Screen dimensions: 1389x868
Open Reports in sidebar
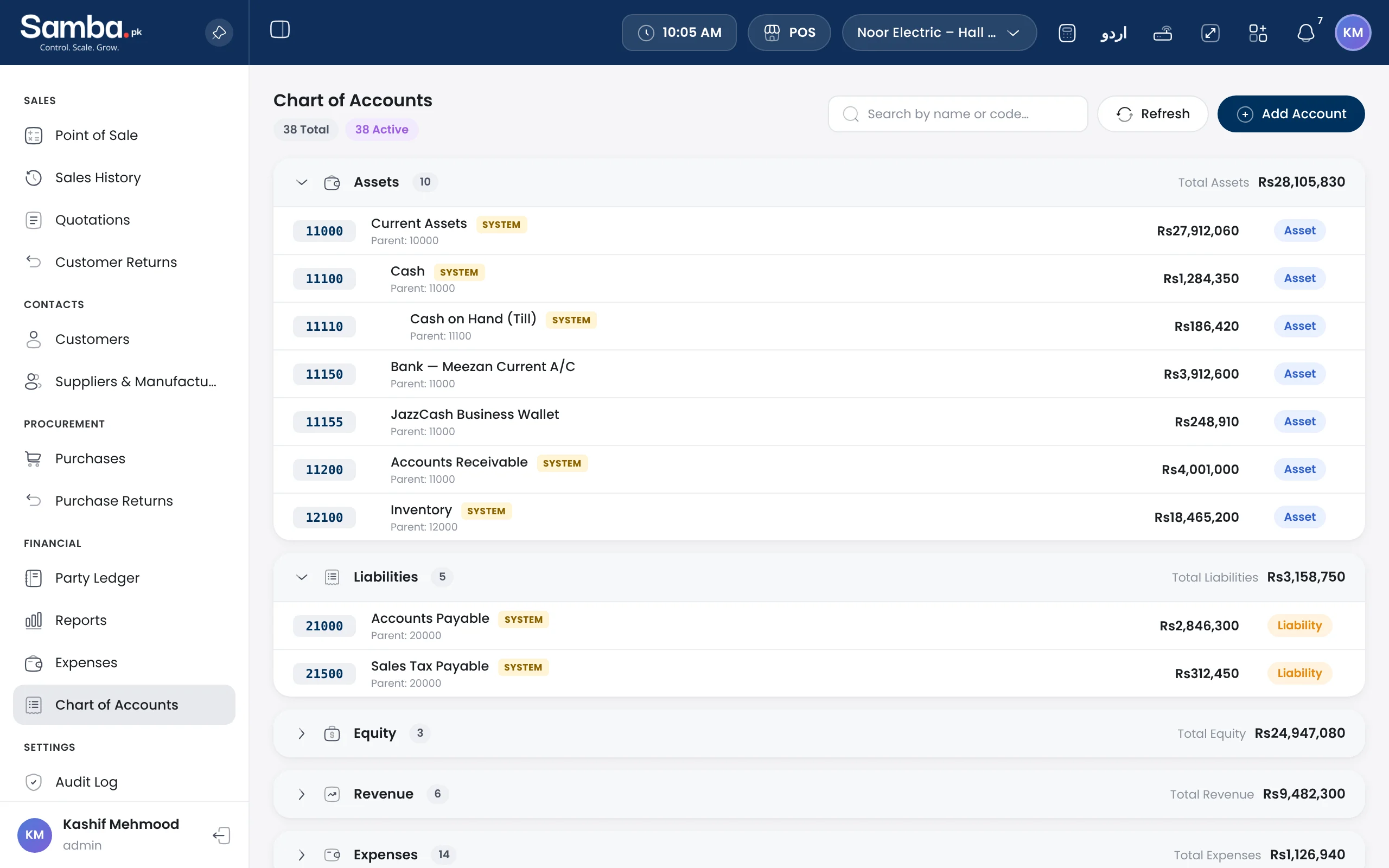pyautogui.click(x=124, y=621)
